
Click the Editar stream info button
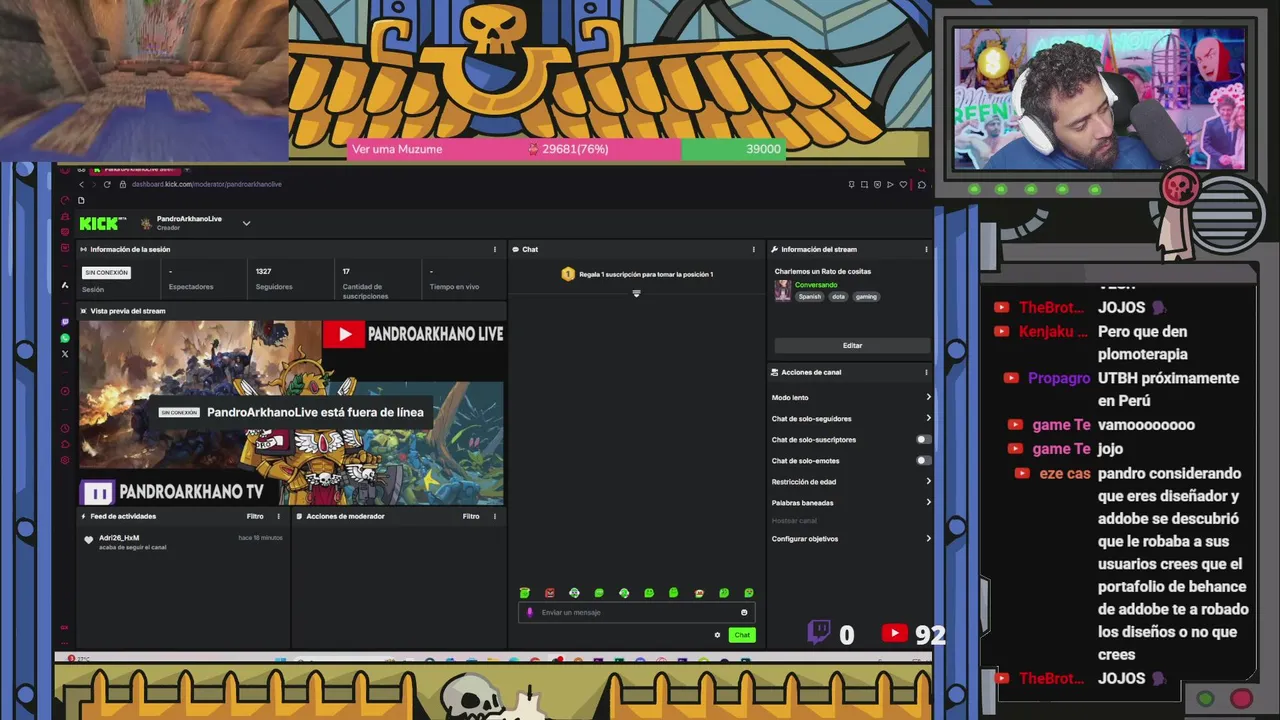(852, 345)
